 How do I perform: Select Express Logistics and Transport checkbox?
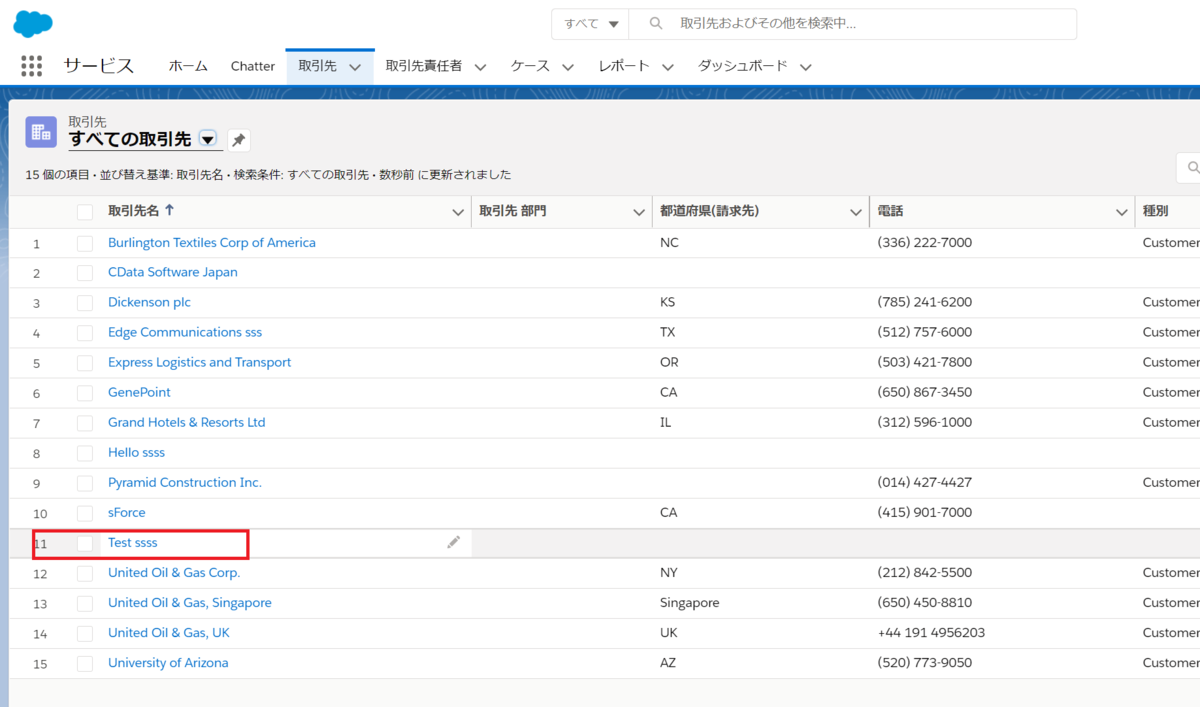[x=85, y=363]
